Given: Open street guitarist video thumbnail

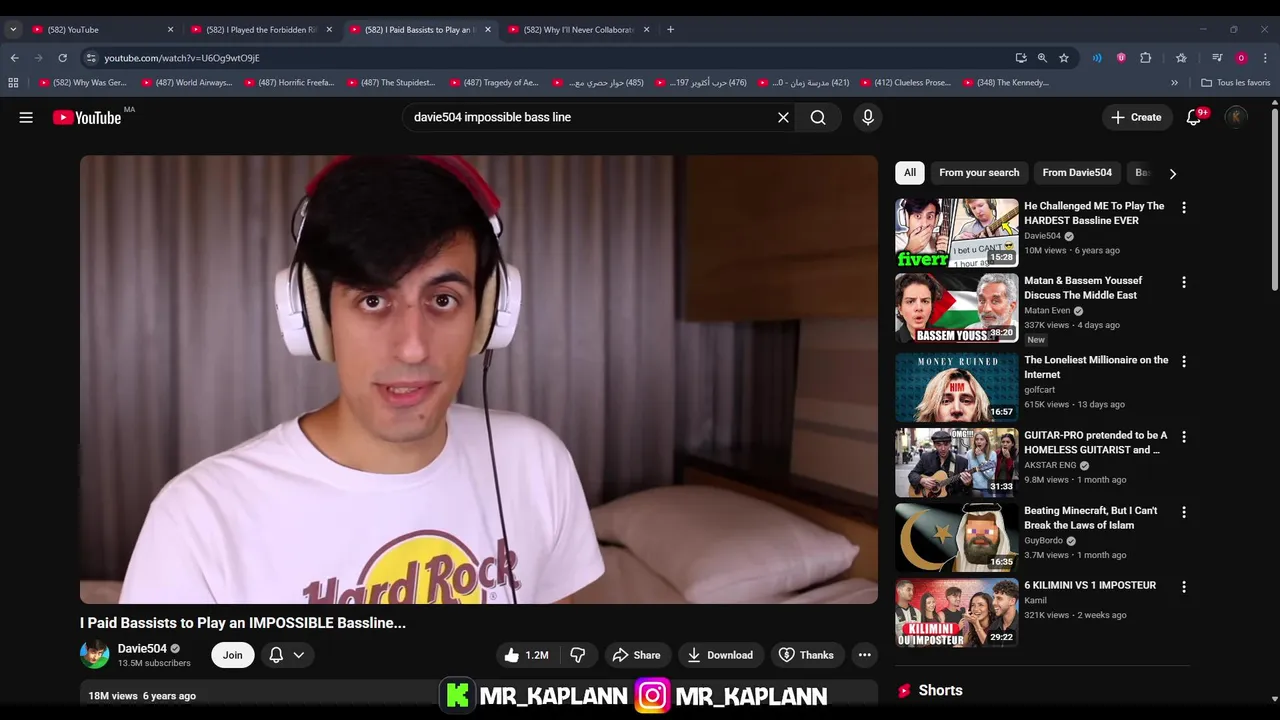Looking at the screenshot, I should (x=957, y=463).
